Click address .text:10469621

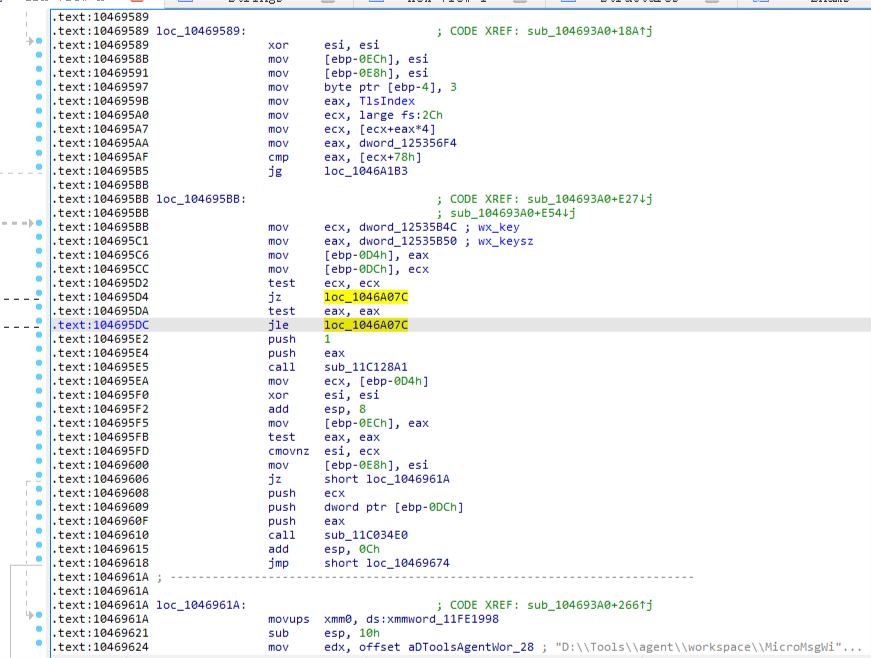coord(101,633)
